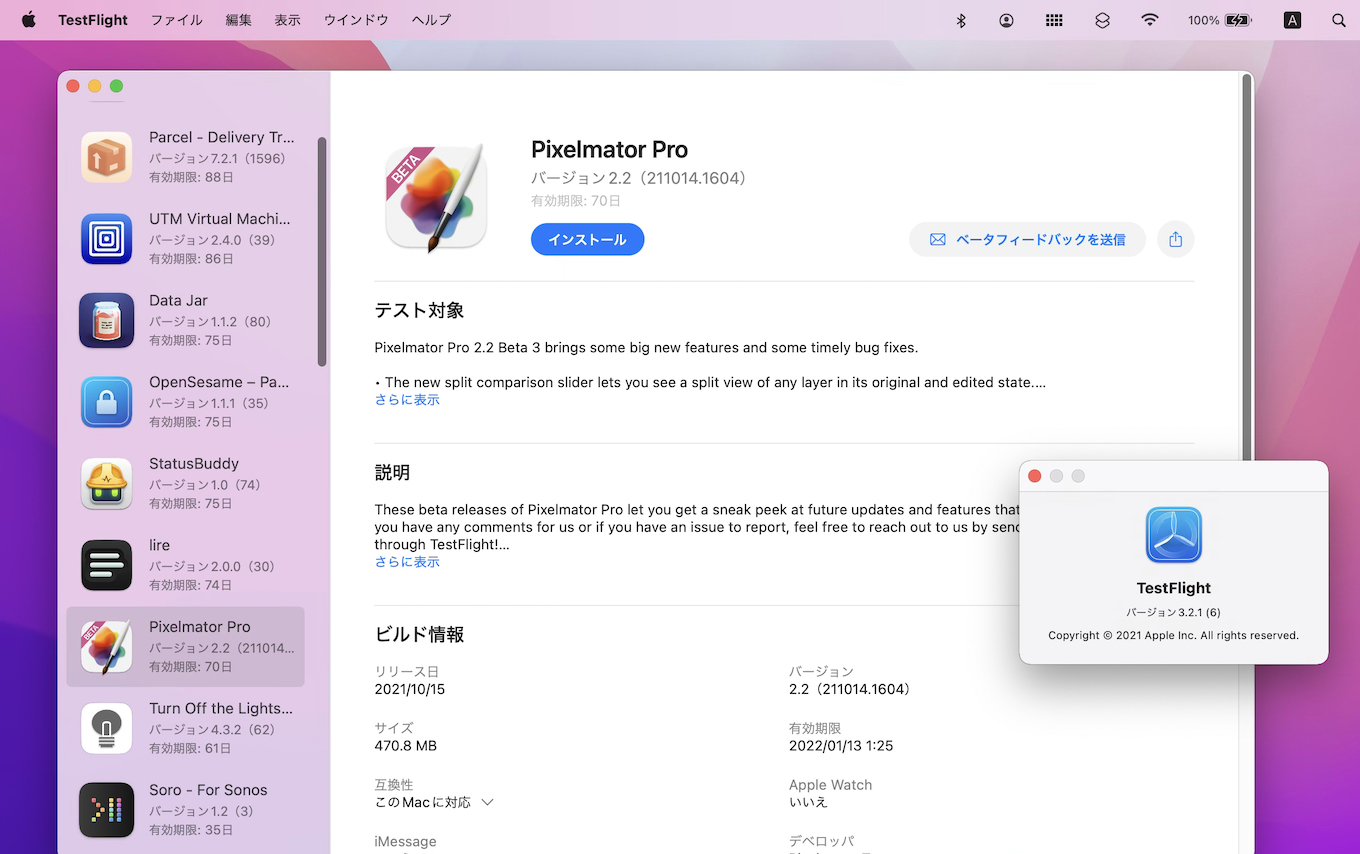This screenshot has height=854, width=1360.
Task: Select the OpenSesame lock app icon
Action: 107,402
